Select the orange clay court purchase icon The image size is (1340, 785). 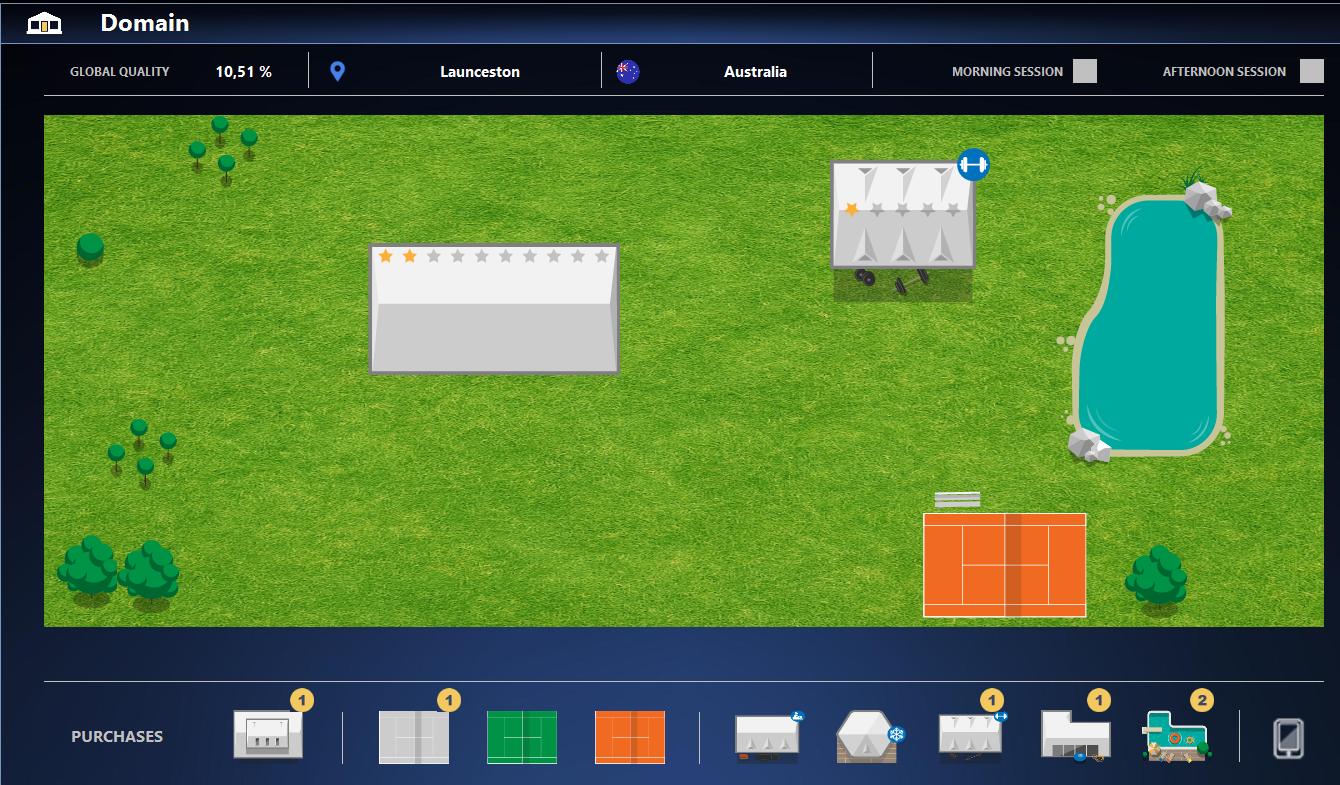[629, 737]
